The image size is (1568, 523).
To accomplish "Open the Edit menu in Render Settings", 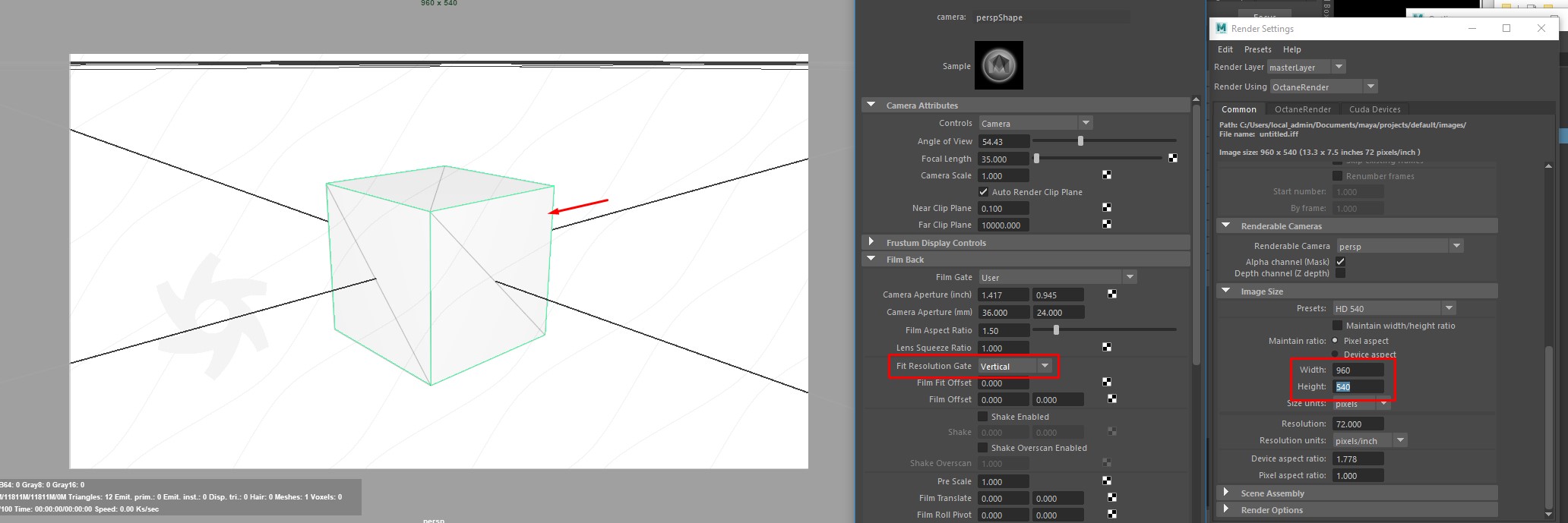I will coord(1225,49).
